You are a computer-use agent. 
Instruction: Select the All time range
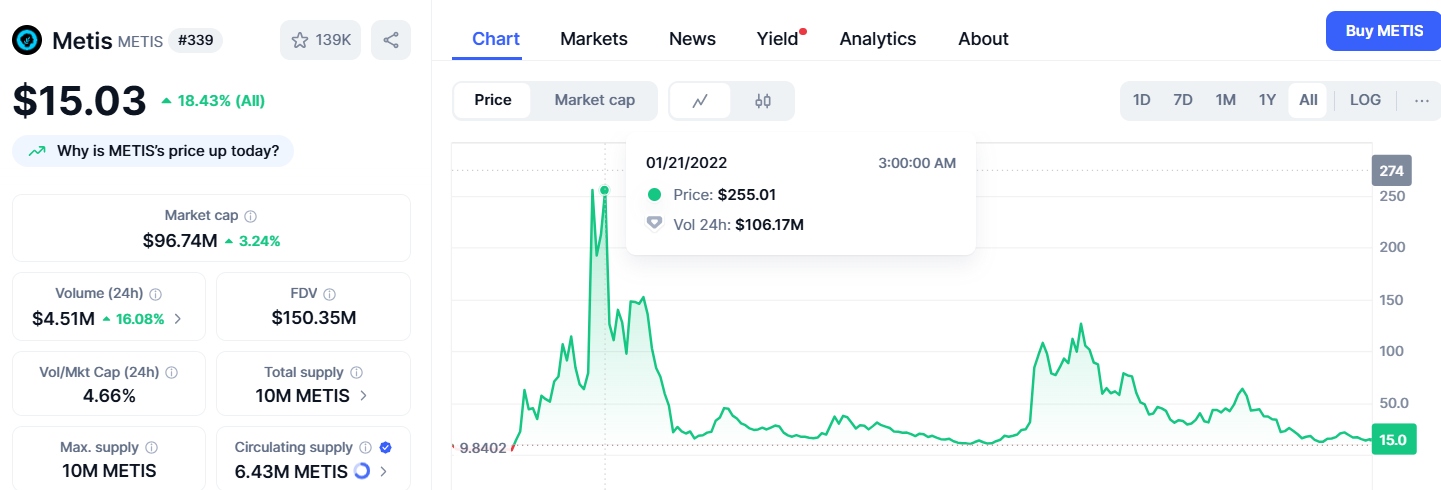1308,100
